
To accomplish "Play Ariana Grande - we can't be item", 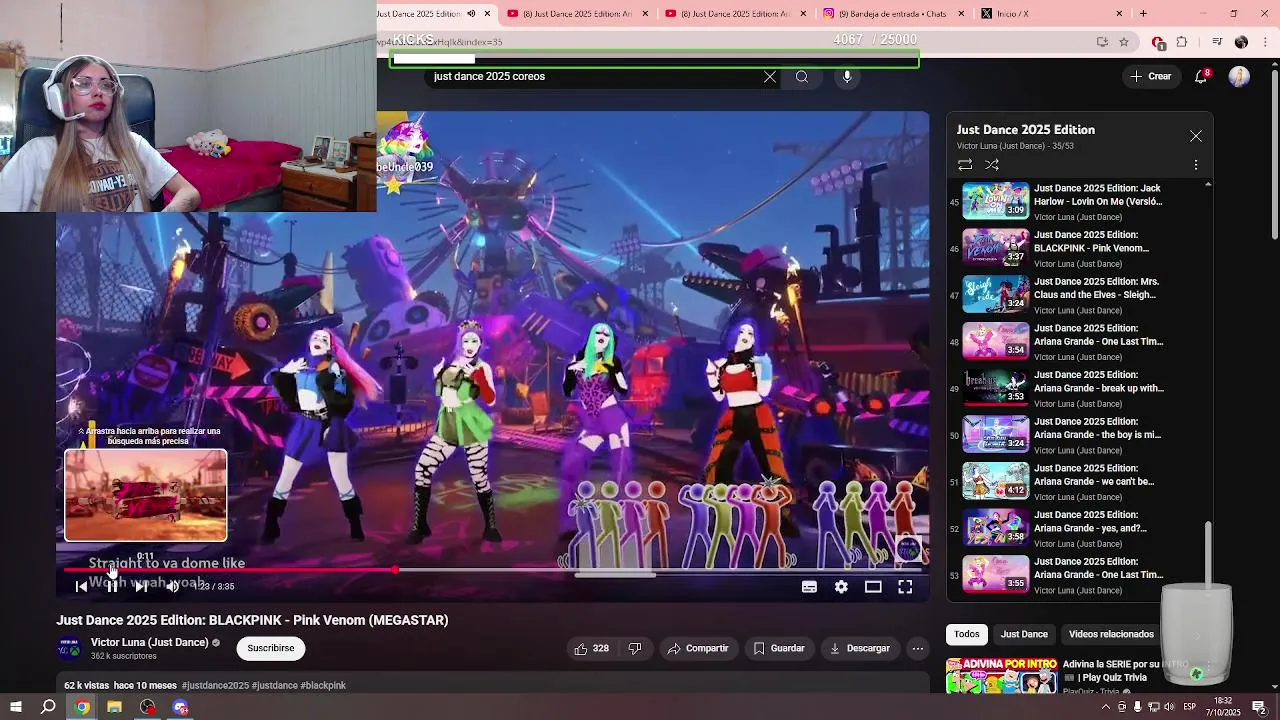I will [x=1074, y=481].
